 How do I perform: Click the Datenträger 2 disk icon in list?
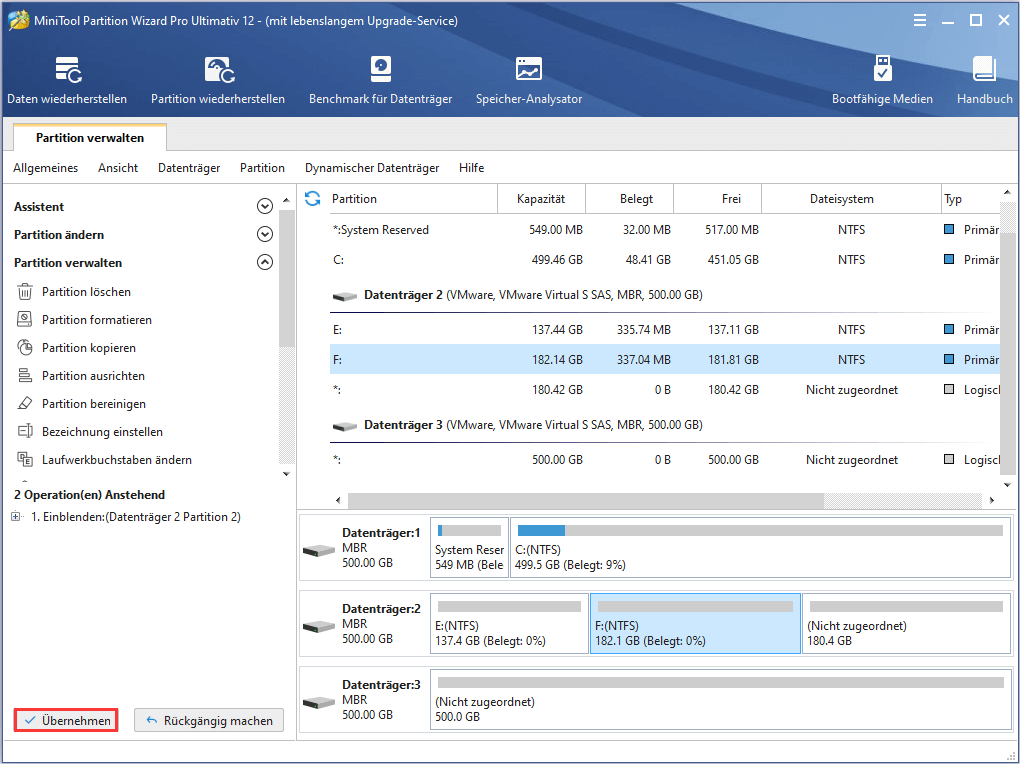click(x=345, y=296)
